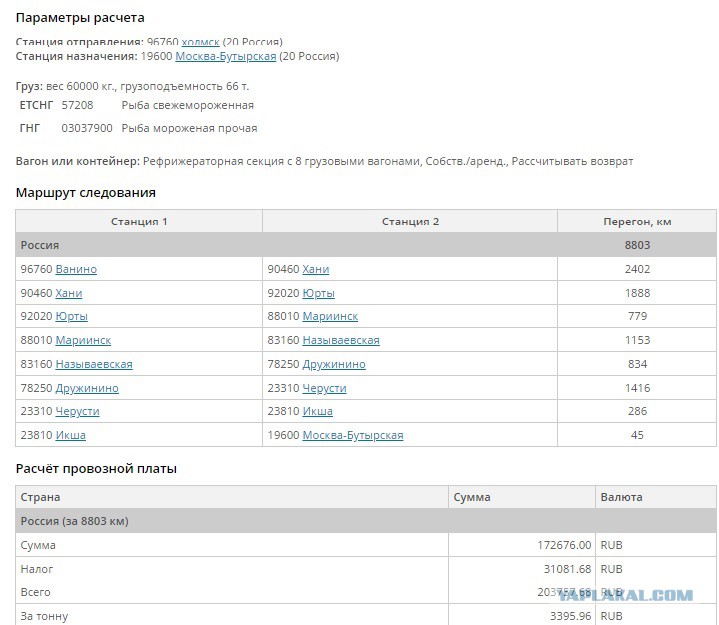Select the tax amount 31081.68

click(x=568, y=569)
